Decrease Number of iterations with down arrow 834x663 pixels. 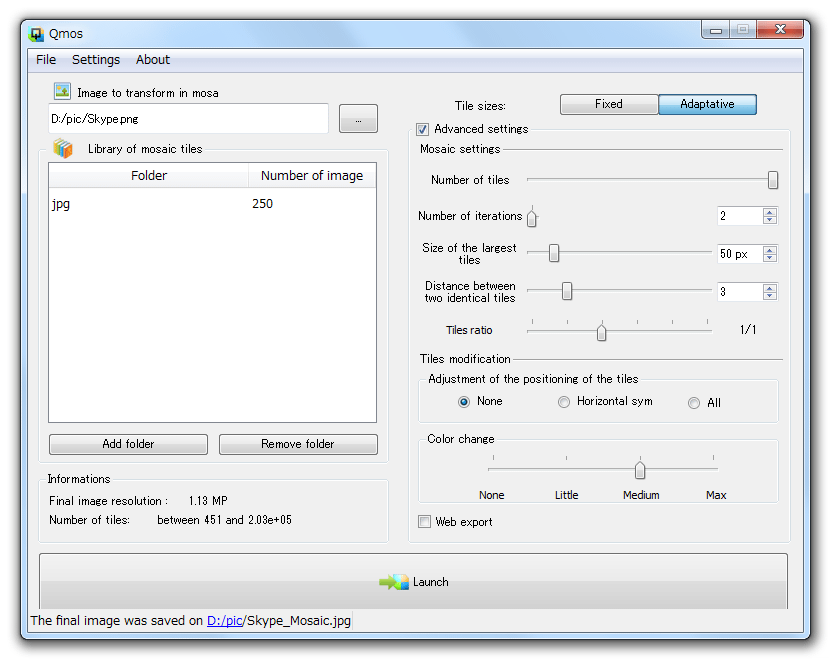click(769, 220)
